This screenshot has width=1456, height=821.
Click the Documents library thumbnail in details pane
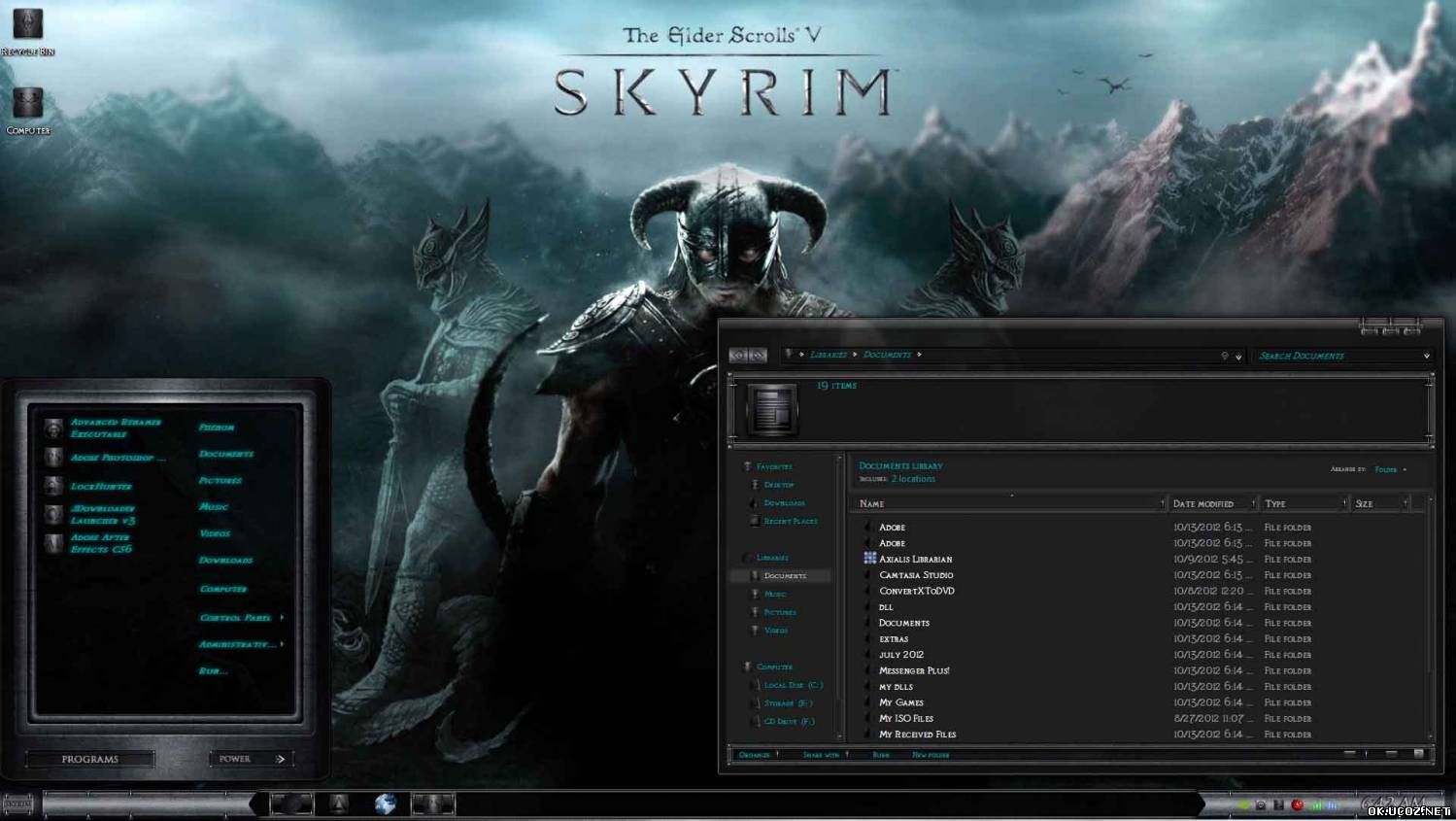coord(772,408)
